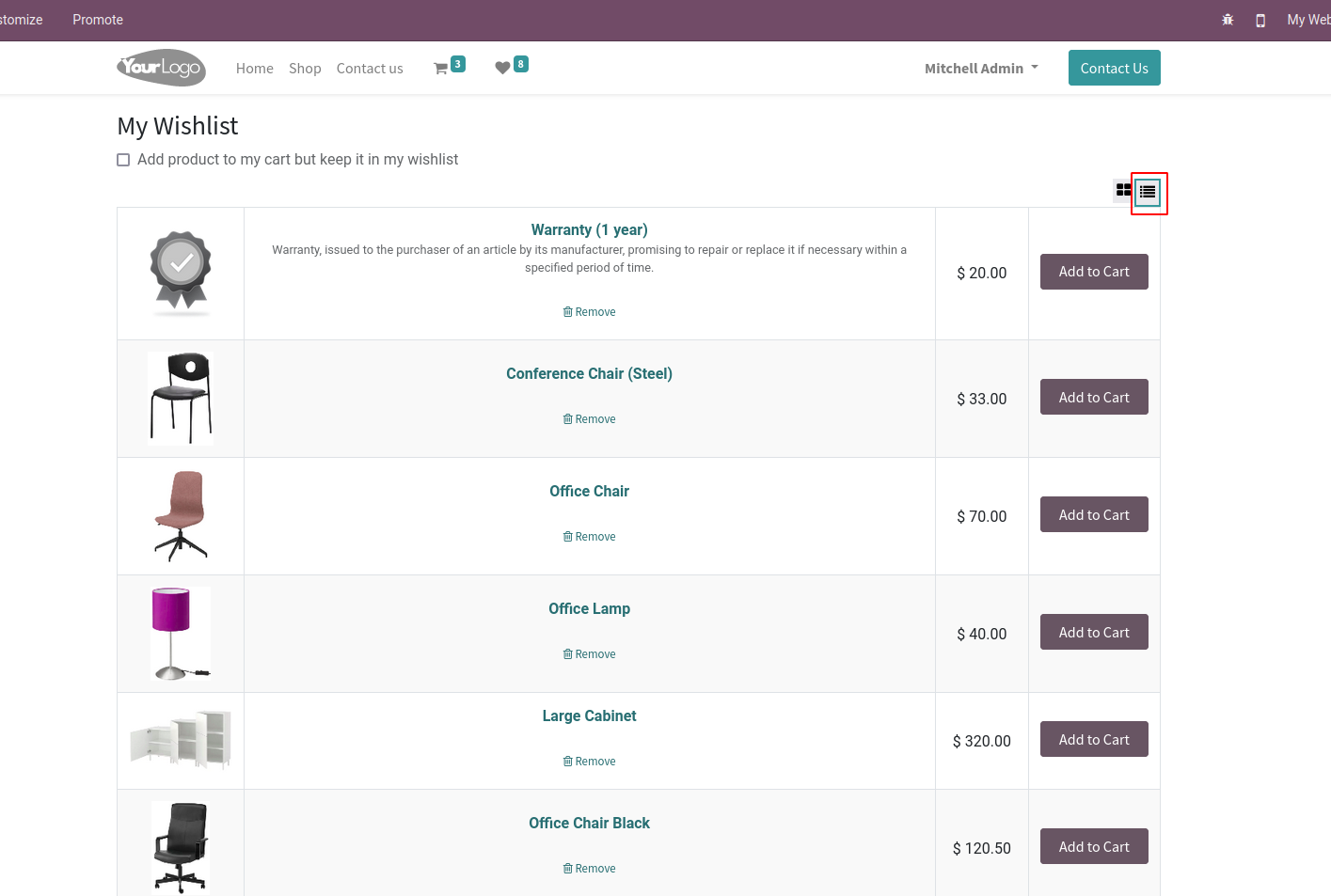Enable keeping product in wishlist checkbox
The width and height of the screenshot is (1331, 896).
tap(123, 160)
